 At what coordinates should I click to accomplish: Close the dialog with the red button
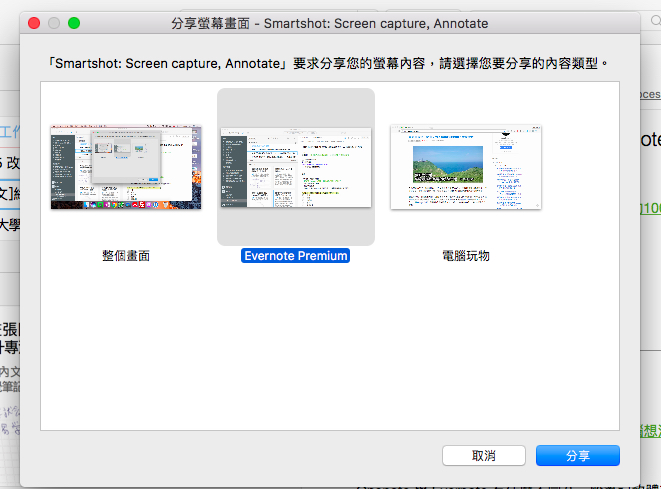[34, 22]
